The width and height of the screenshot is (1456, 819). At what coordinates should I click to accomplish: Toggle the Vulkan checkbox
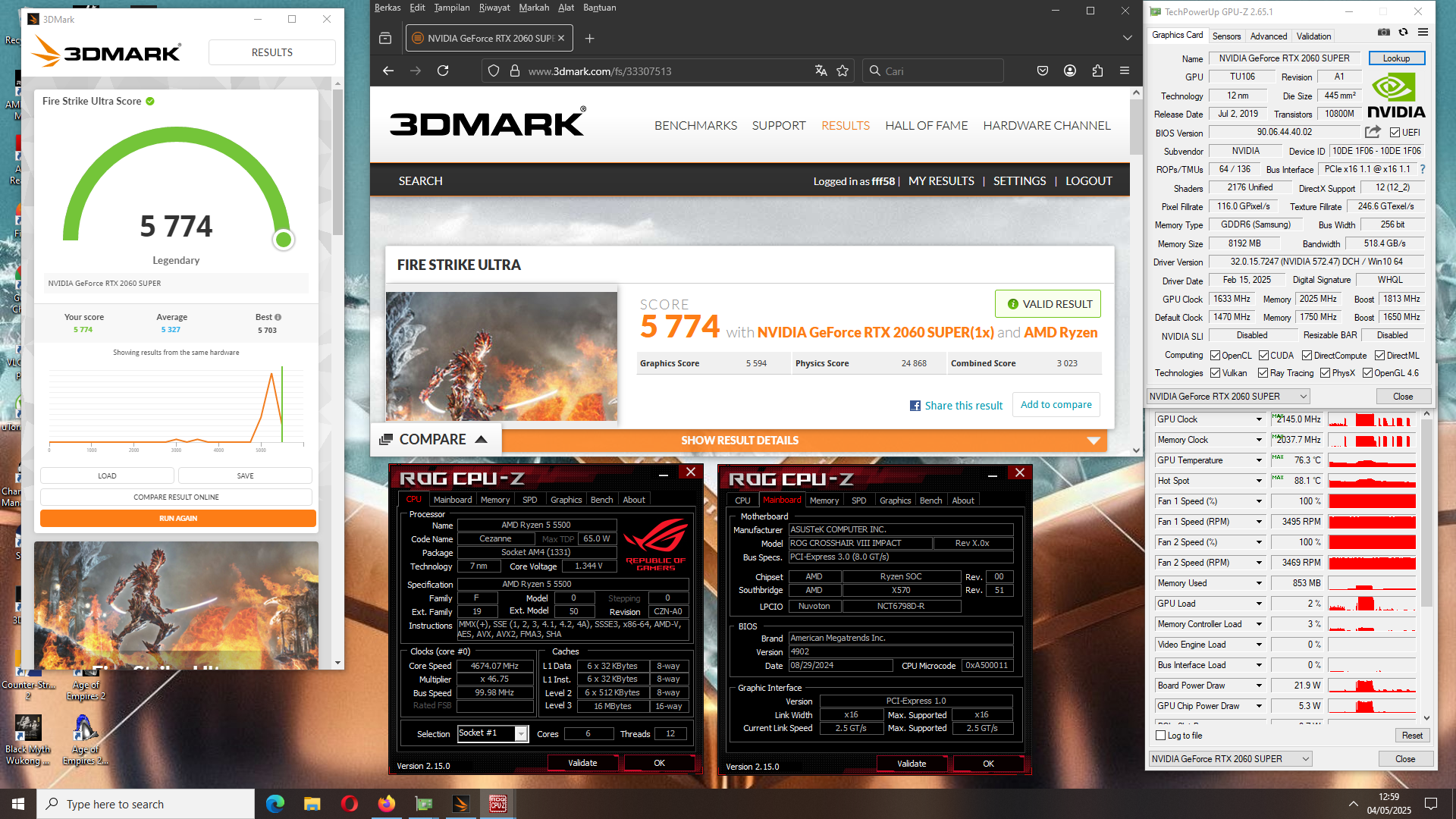pos(1215,373)
